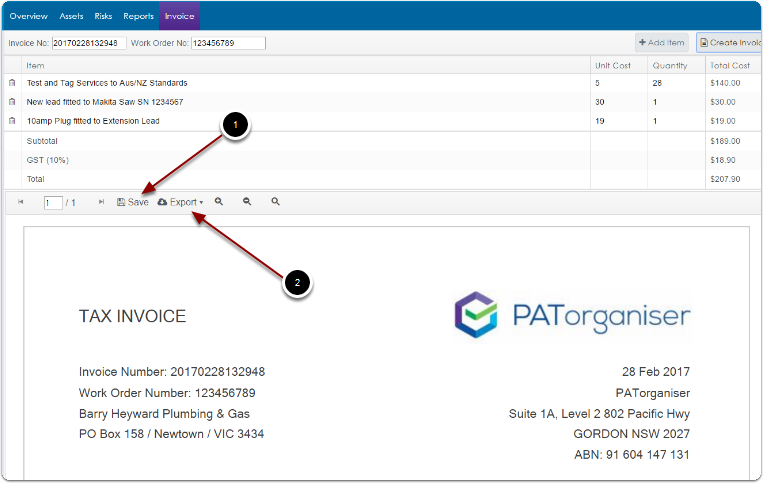Screen dimensions: 763x483
Task: Zoom in on the invoice preview
Action: pyautogui.click(x=219, y=201)
